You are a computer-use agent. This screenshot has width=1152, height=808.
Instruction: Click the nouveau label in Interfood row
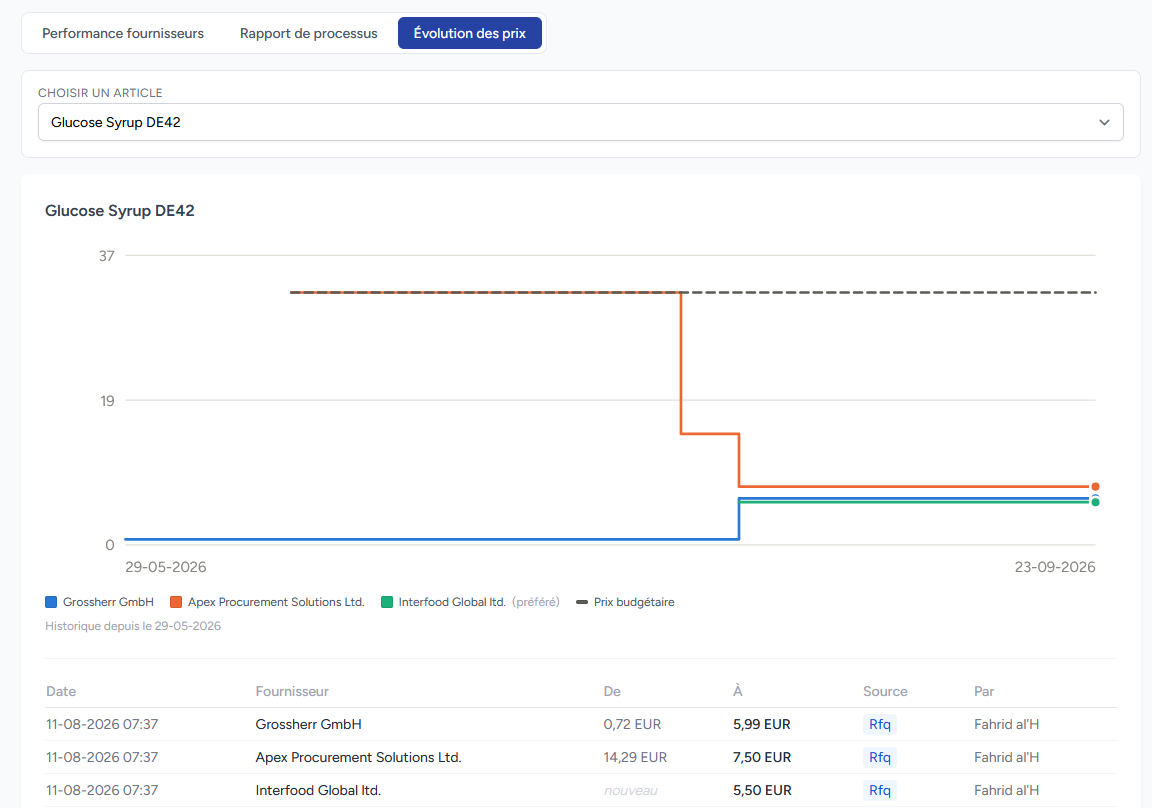630,790
